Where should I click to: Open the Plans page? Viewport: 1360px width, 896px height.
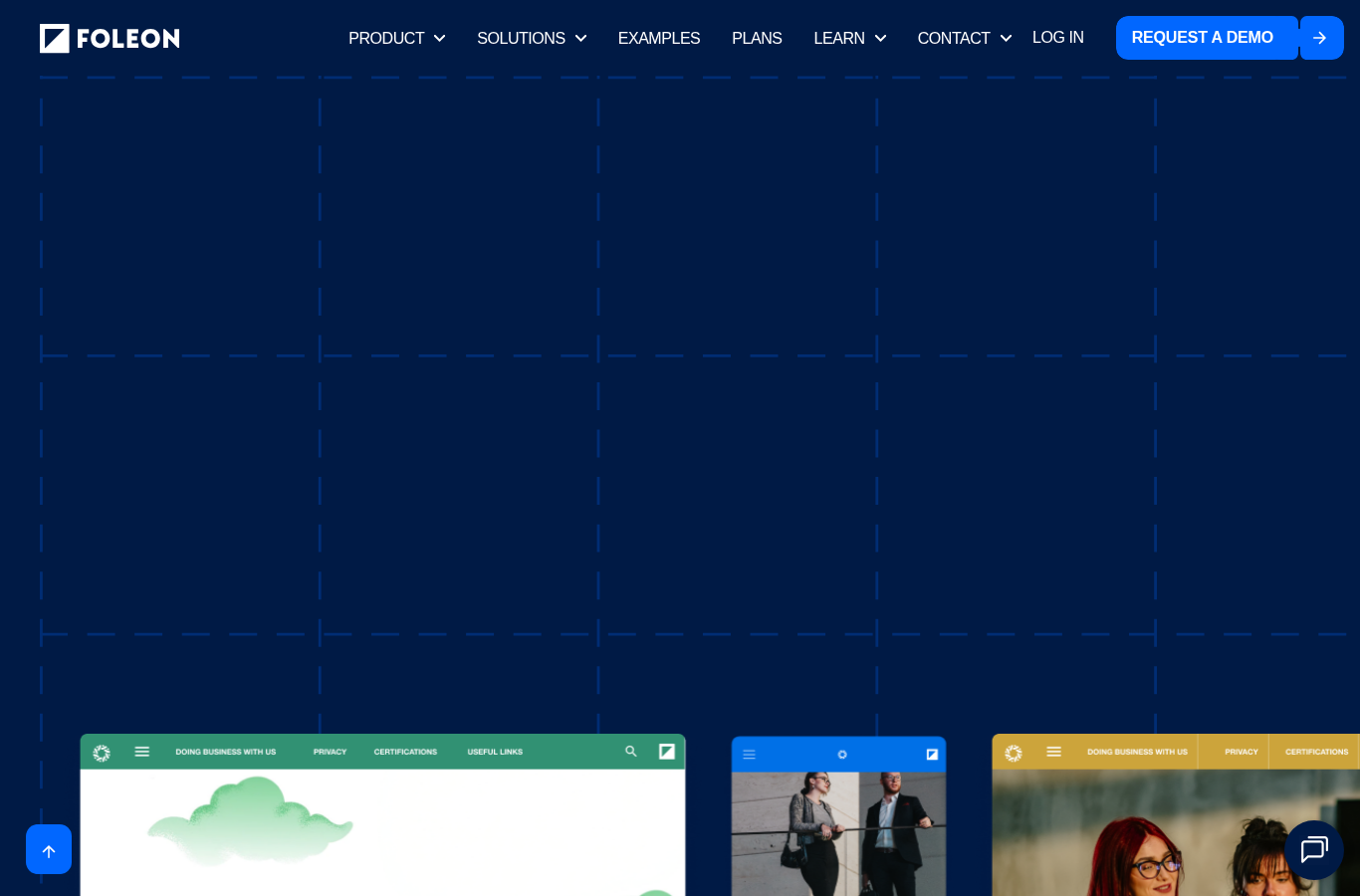[757, 38]
